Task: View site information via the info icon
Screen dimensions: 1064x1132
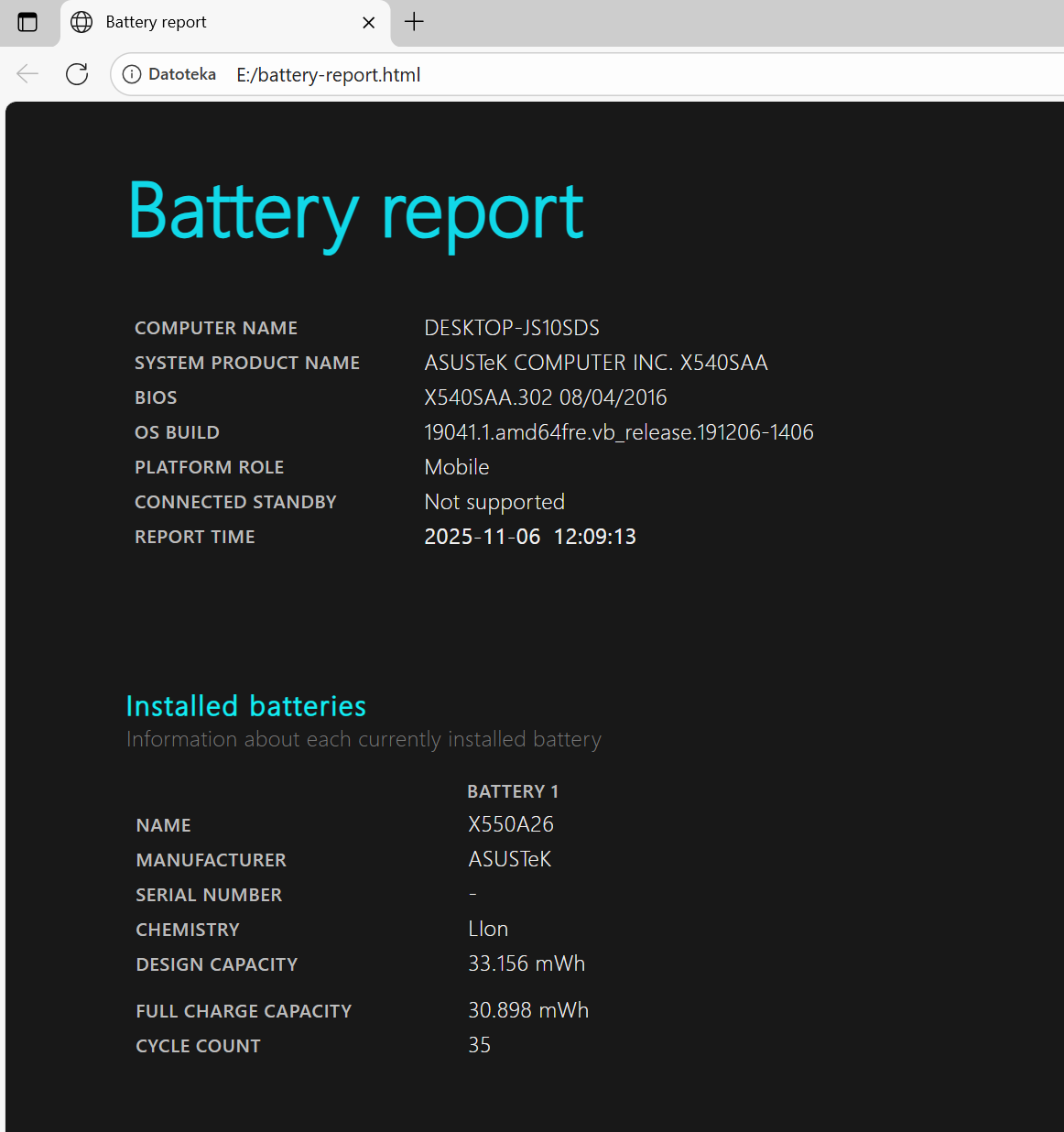Action: pyautogui.click(x=132, y=74)
